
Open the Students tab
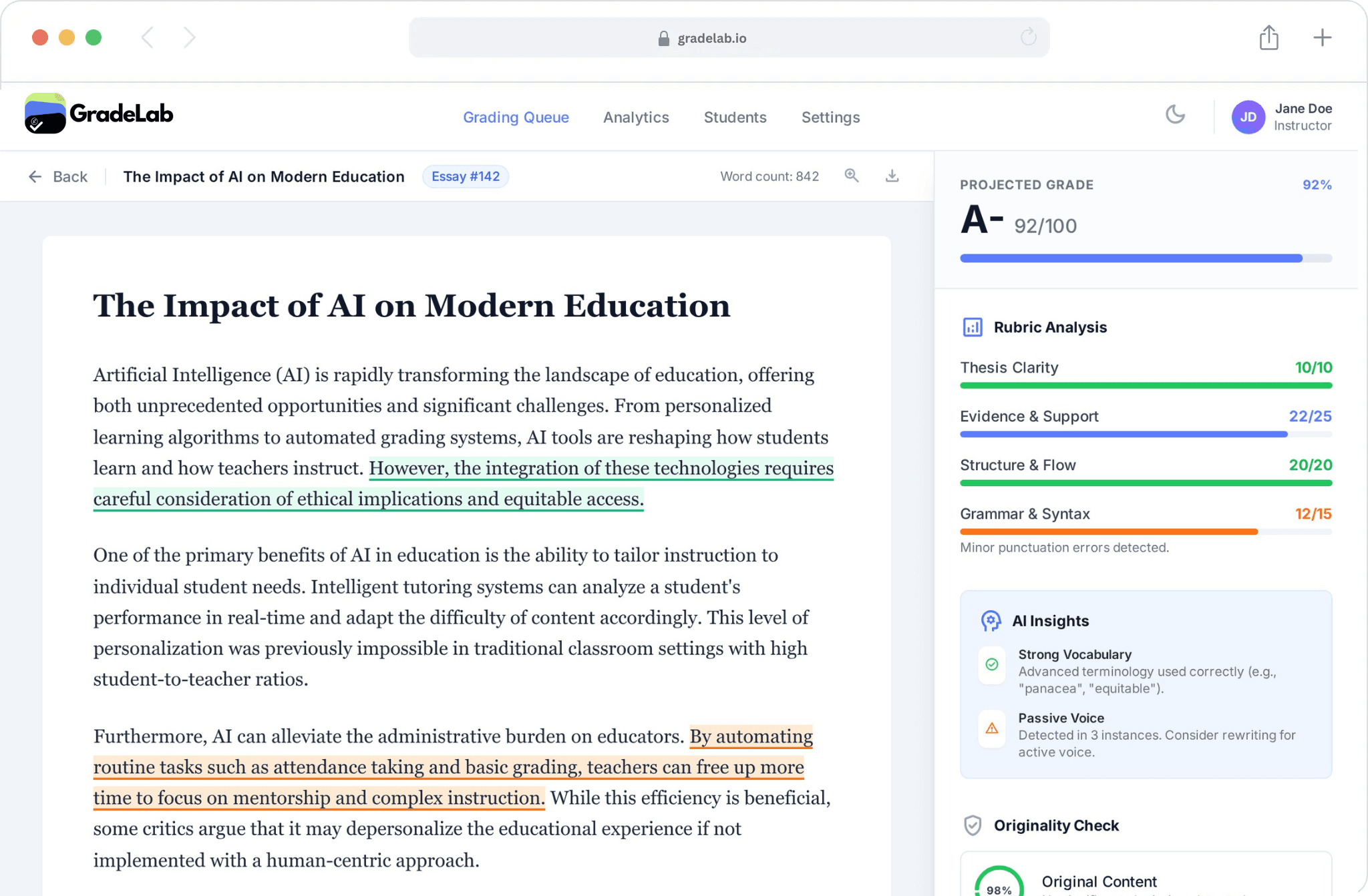[x=735, y=118]
